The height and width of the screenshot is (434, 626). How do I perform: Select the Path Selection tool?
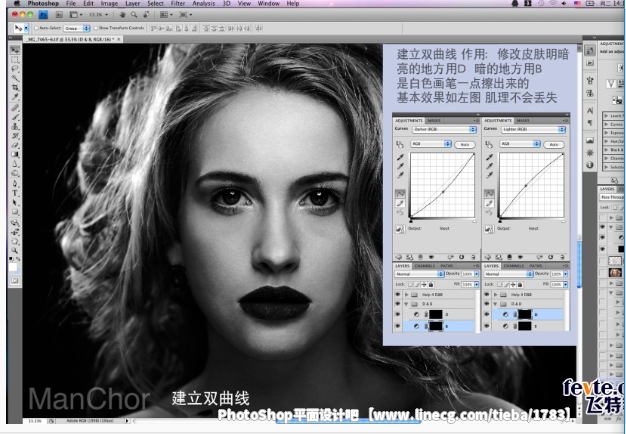[15, 202]
